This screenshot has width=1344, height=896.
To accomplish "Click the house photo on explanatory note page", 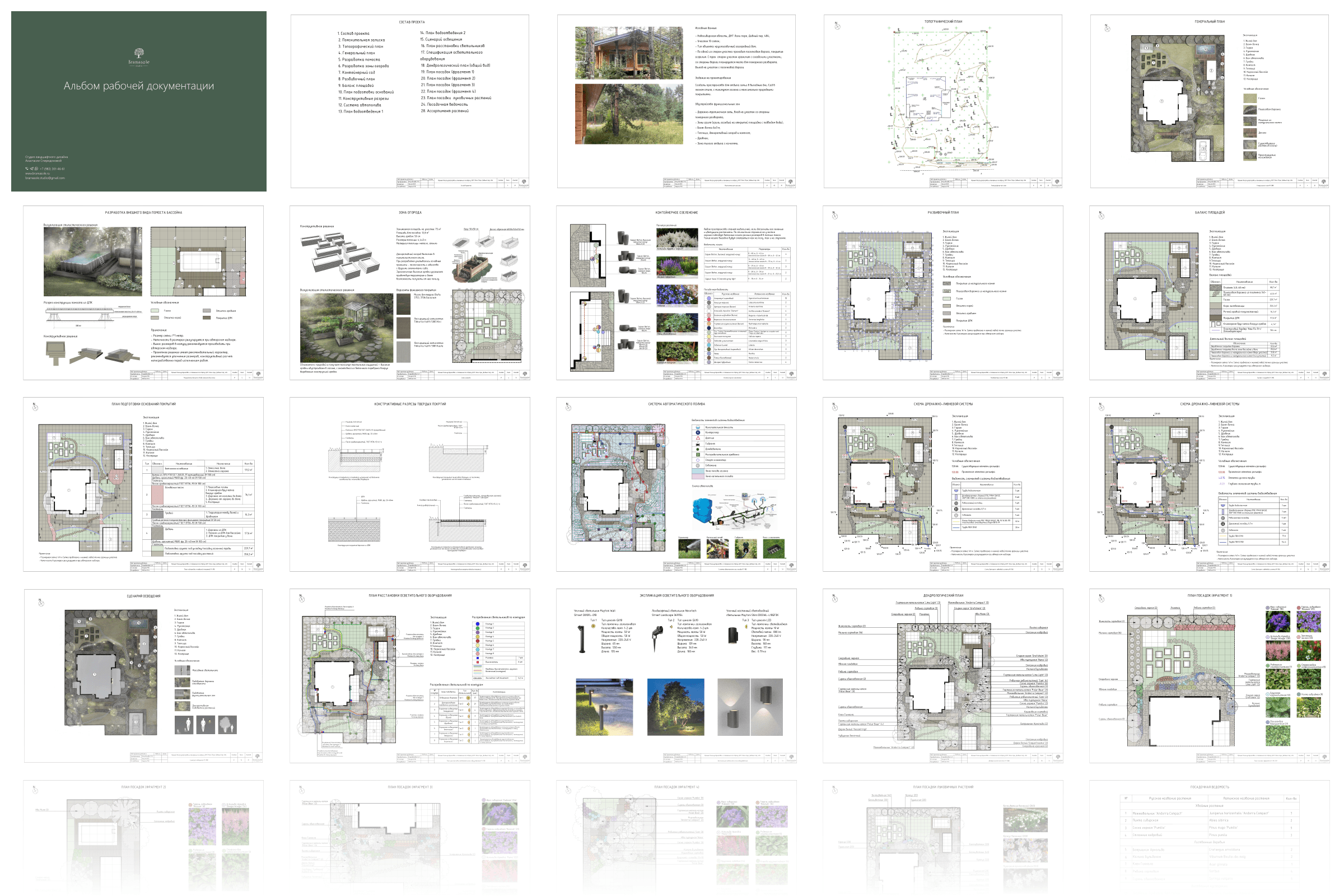I will 628,53.
